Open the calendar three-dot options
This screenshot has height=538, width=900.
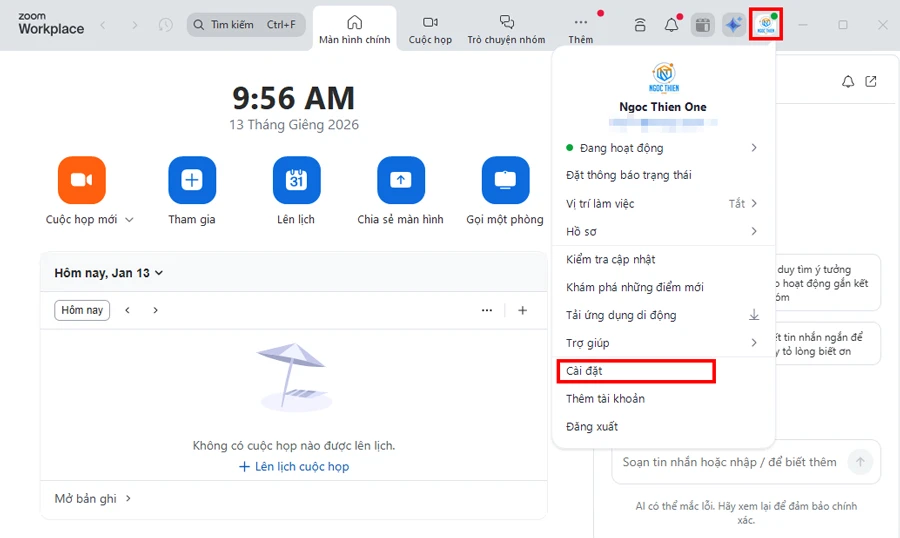[x=487, y=310]
